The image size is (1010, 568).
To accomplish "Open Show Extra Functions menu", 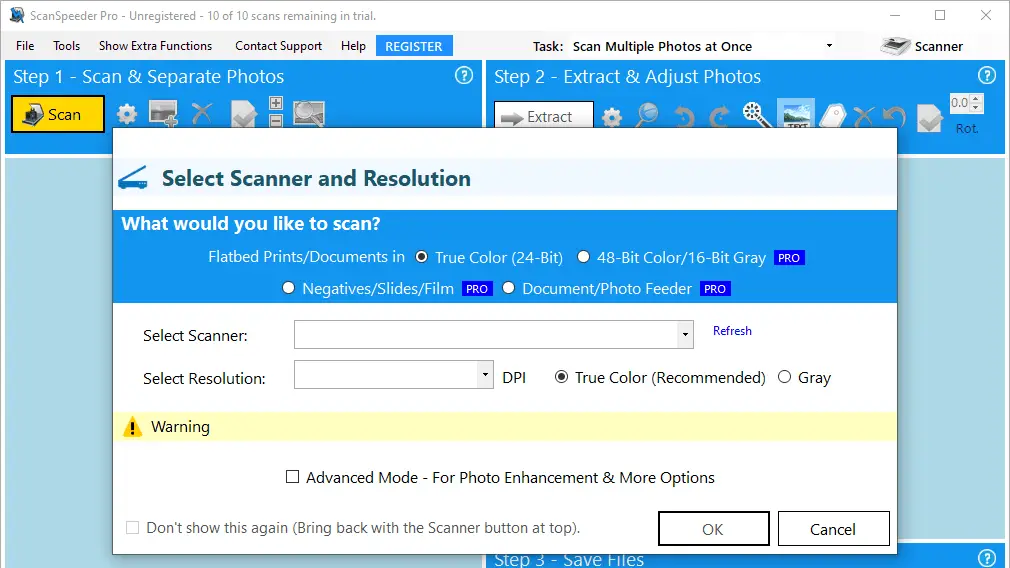I will (155, 46).
